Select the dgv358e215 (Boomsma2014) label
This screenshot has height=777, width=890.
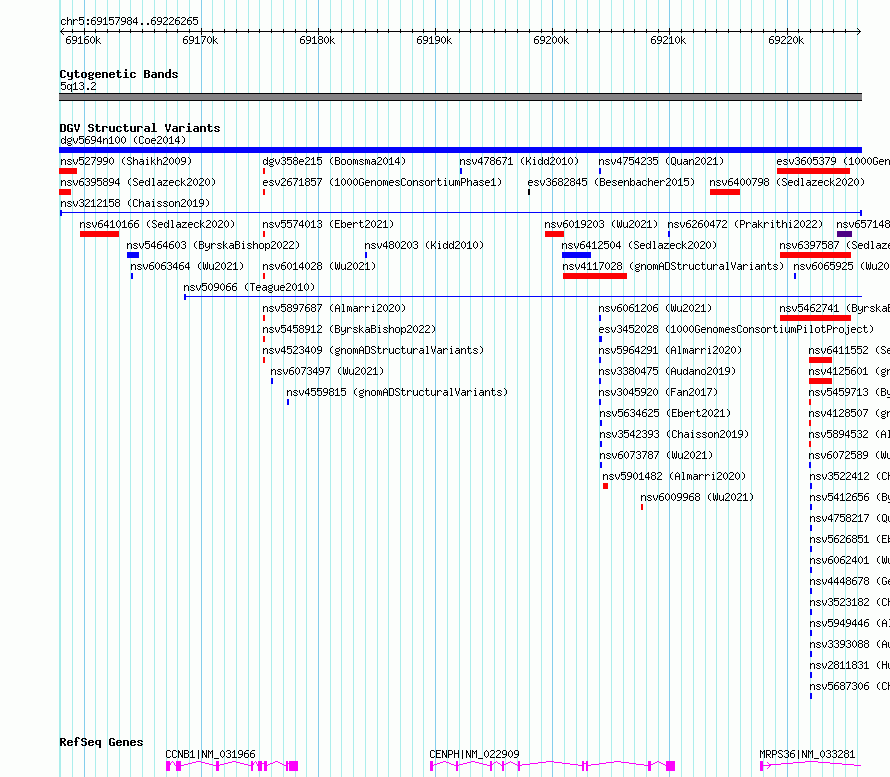(x=334, y=161)
